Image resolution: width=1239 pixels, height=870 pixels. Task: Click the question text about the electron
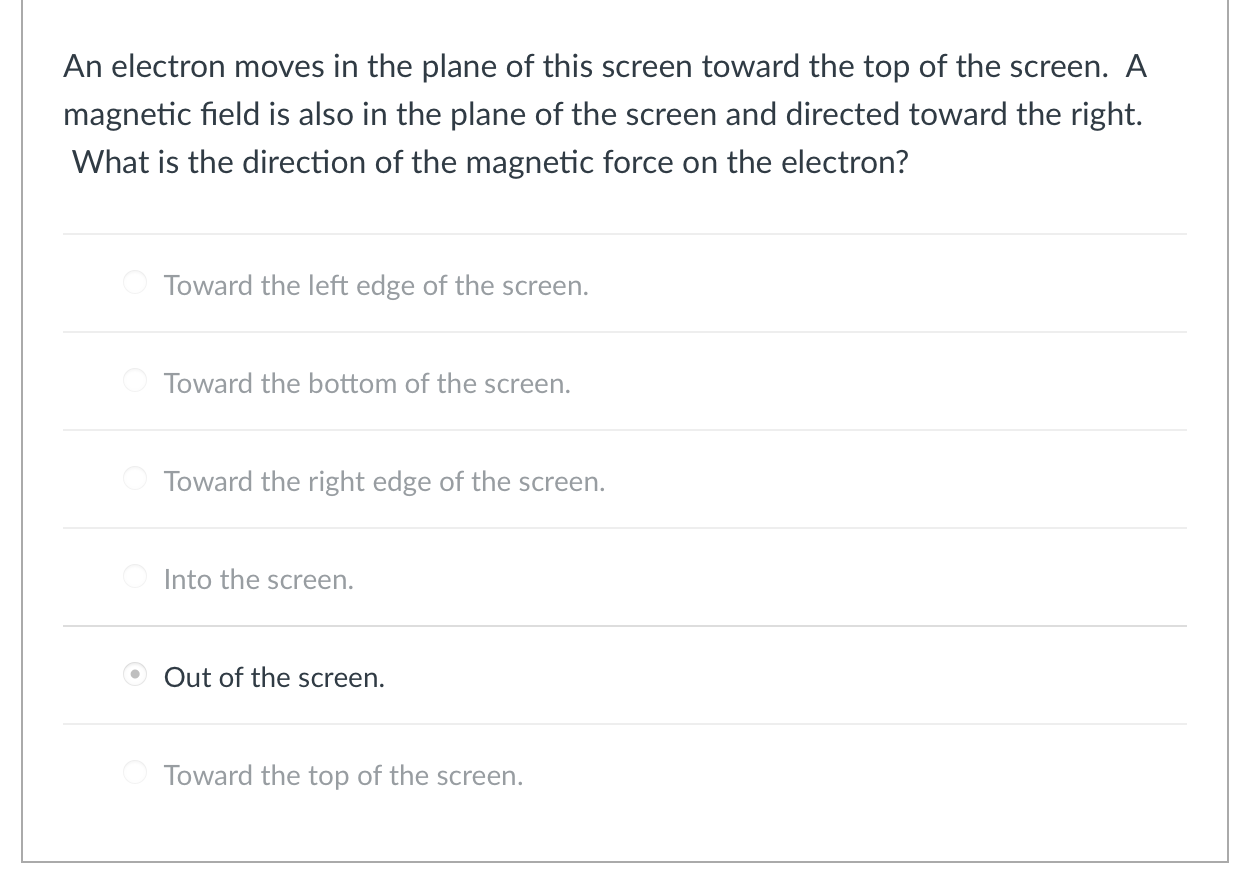click(x=605, y=113)
